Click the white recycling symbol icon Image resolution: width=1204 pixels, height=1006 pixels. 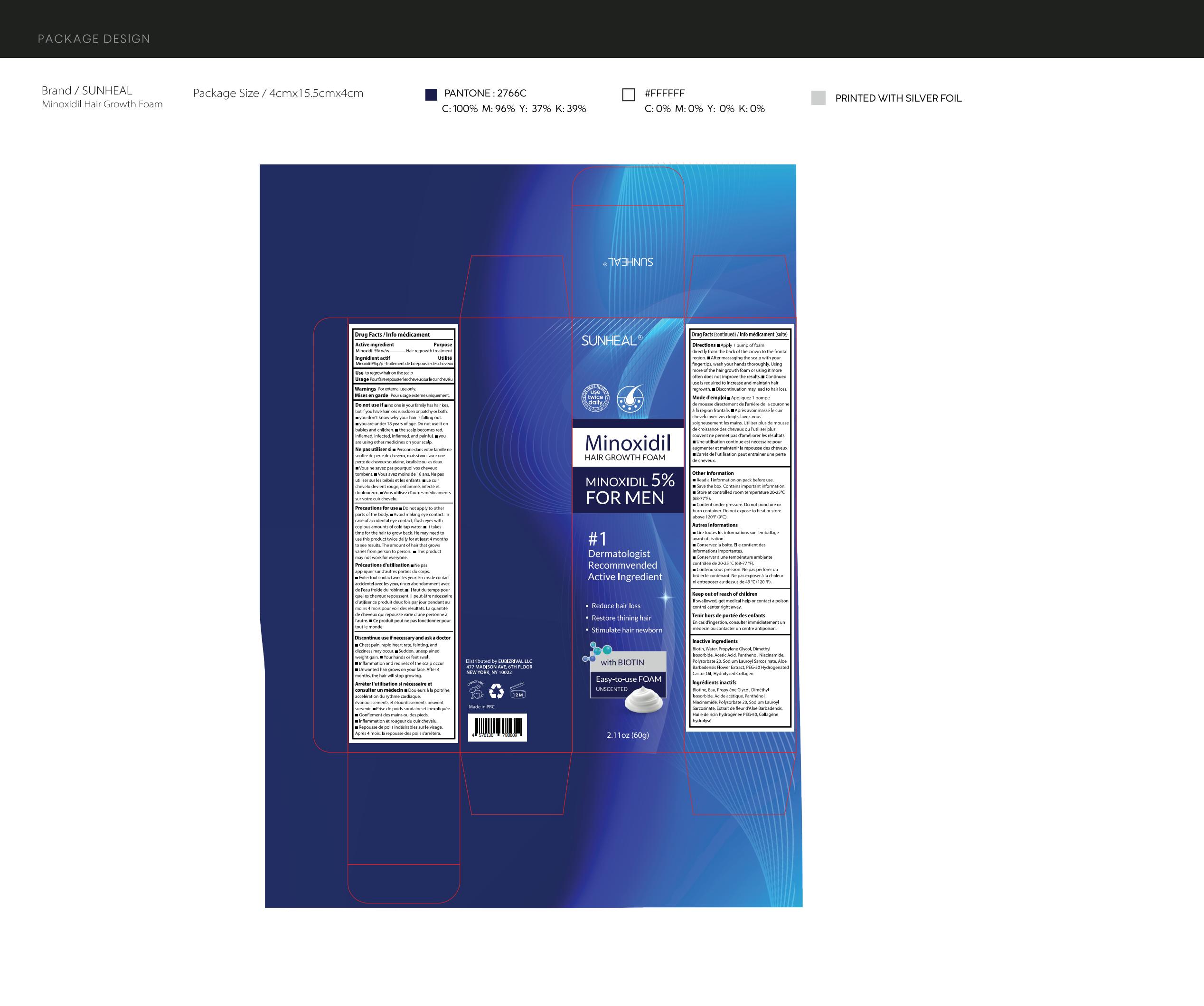[497, 692]
